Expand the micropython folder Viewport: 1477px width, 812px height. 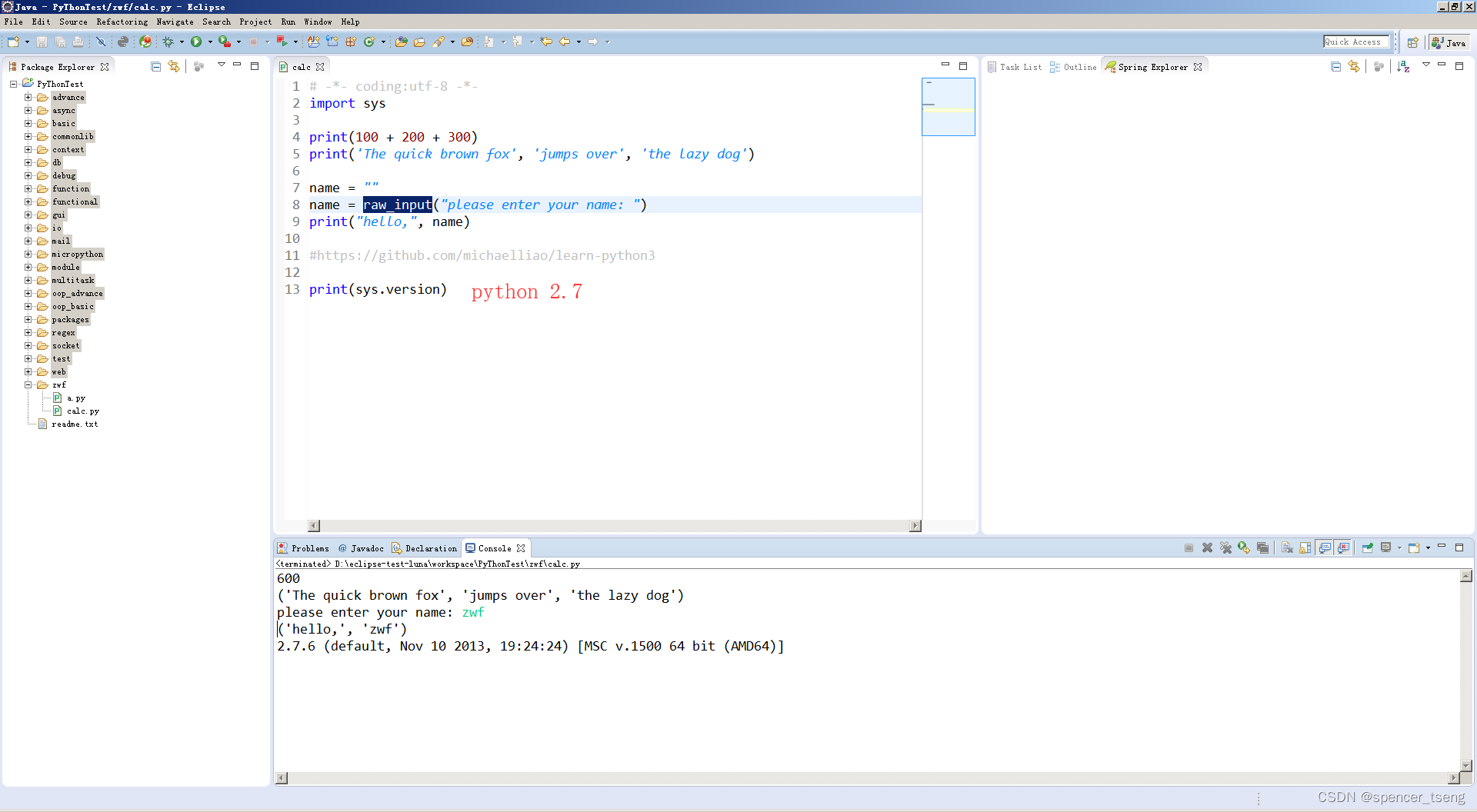pyautogui.click(x=28, y=255)
